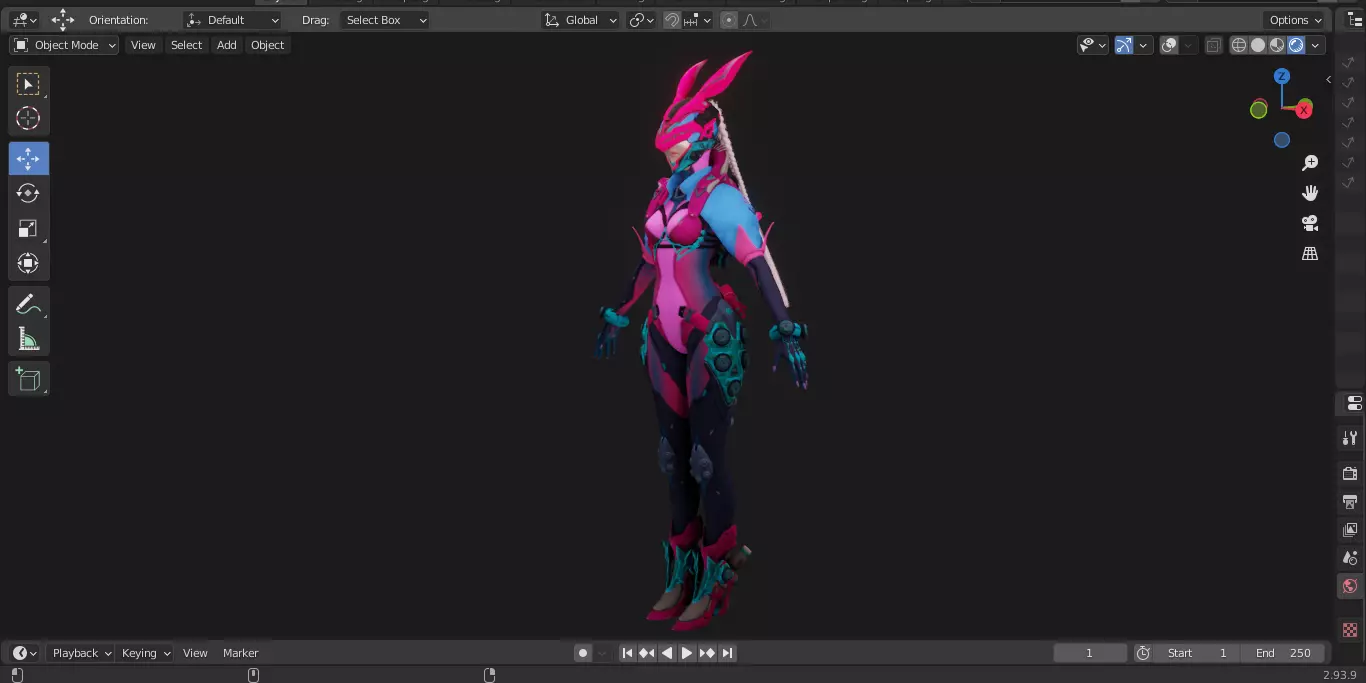Click the move gizmo icon in header
1366x683 pixels.
[63, 19]
